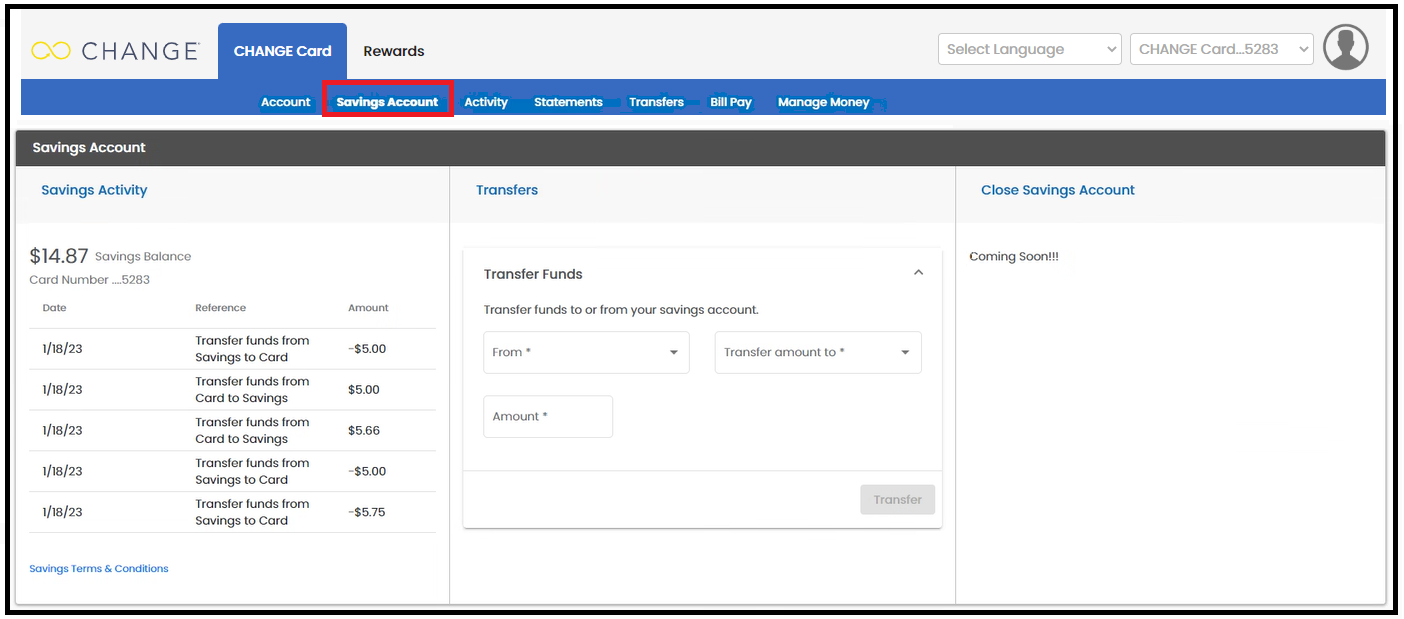Expand the From account dropdown
Image resolution: width=1404 pixels, height=619 pixels.
click(x=586, y=352)
